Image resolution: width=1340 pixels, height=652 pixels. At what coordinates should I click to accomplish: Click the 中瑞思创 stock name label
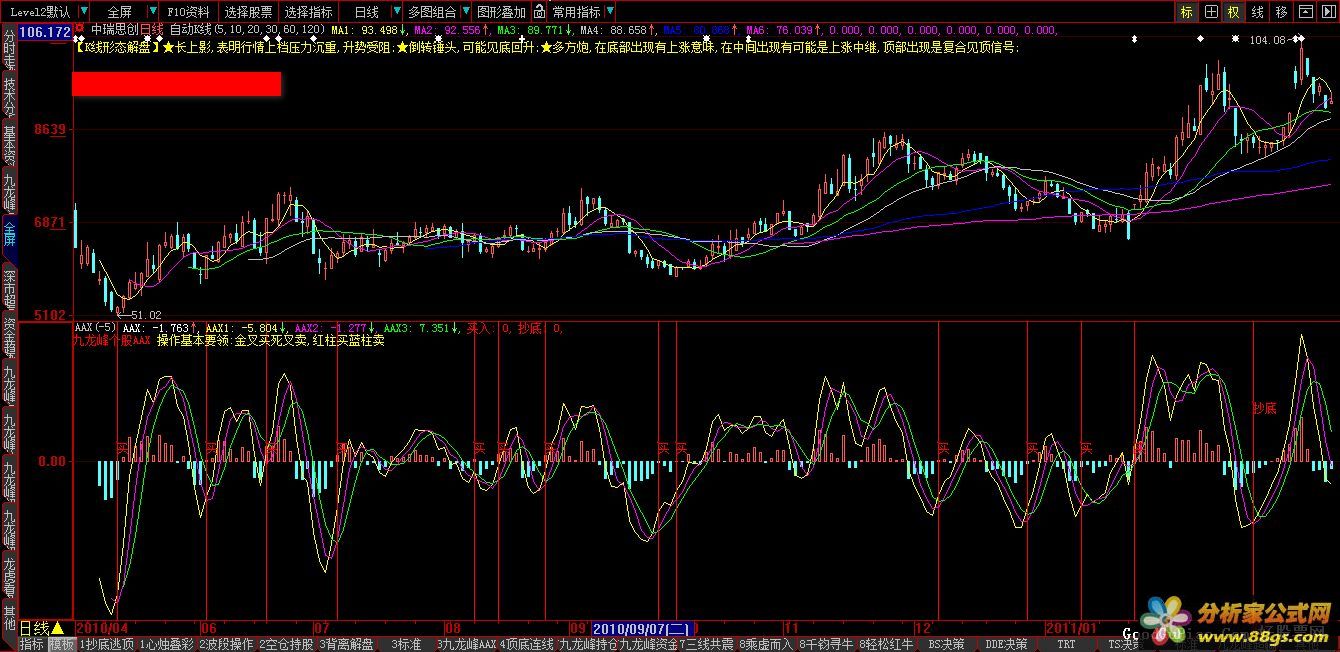pyautogui.click(x=114, y=31)
